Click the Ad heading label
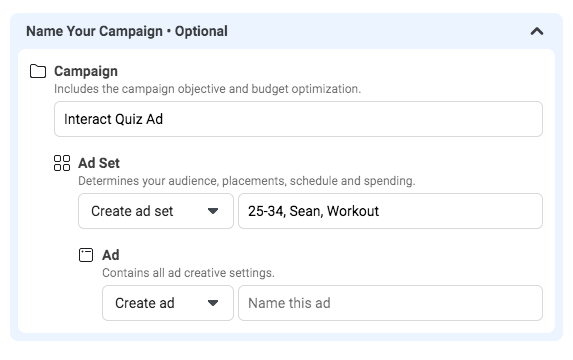This screenshot has width=573, height=360. tap(111, 255)
